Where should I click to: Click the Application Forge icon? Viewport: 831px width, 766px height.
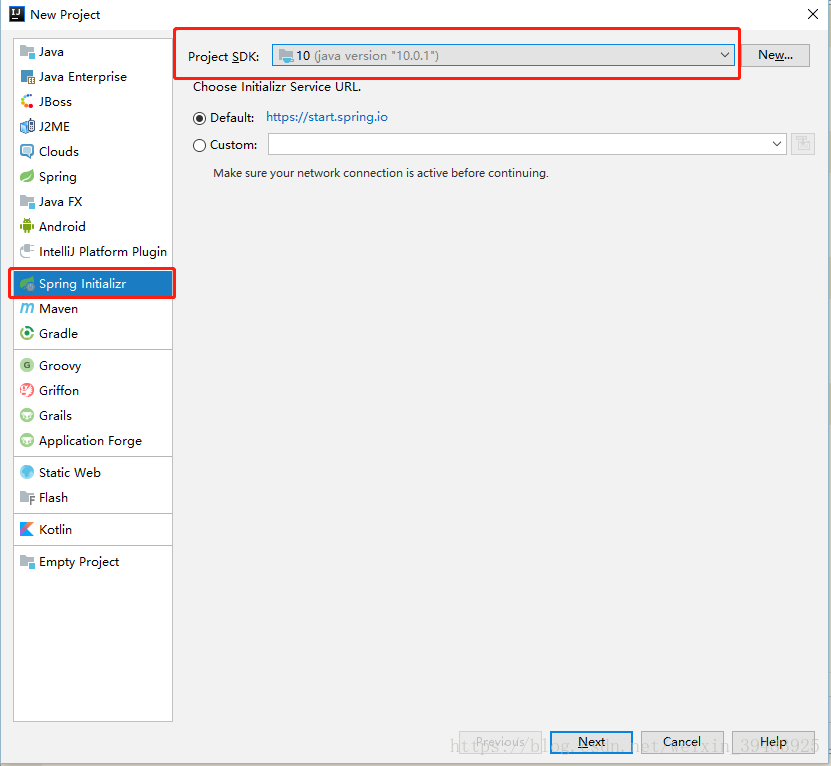(x=27, y=440)
